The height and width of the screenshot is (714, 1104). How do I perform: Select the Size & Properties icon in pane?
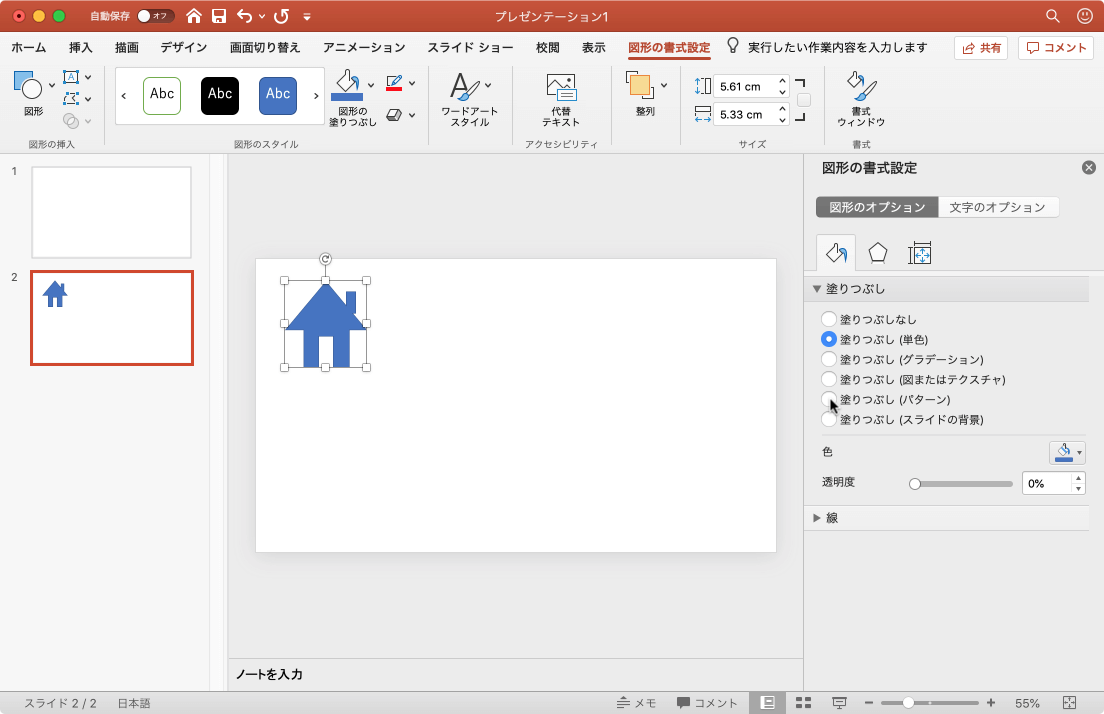(x=919, y=253)
